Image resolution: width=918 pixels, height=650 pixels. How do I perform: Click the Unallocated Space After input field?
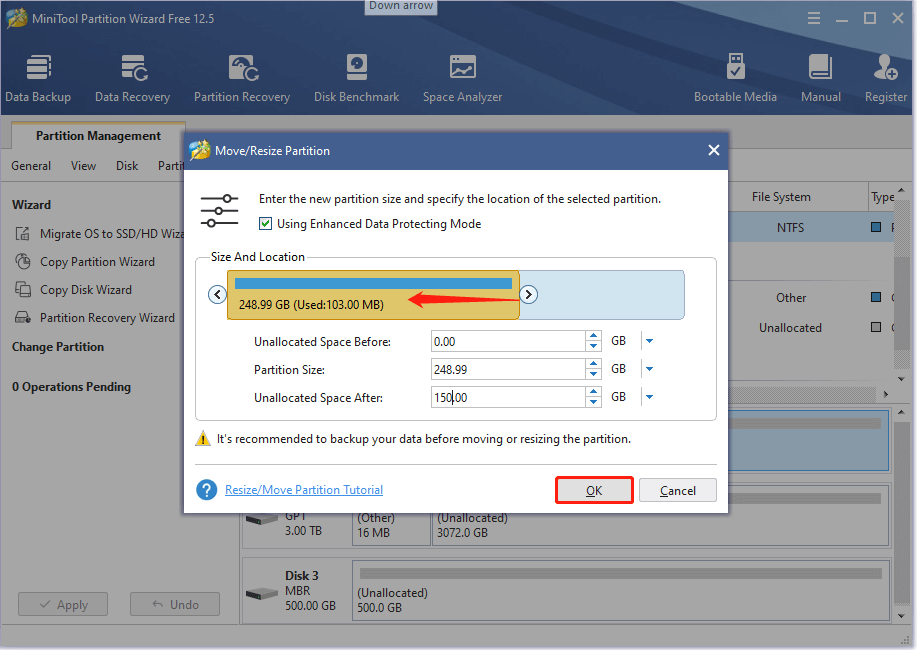pos(508,398)
